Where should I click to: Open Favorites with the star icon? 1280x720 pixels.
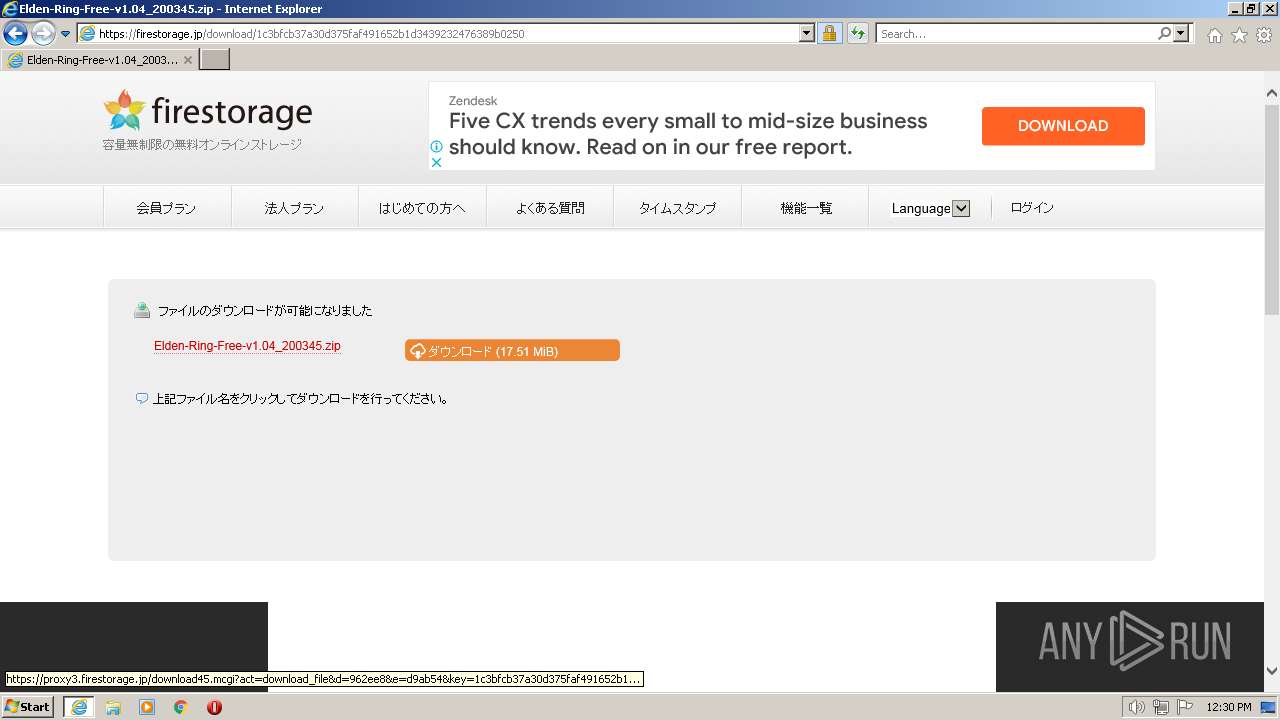[1239, 35]
